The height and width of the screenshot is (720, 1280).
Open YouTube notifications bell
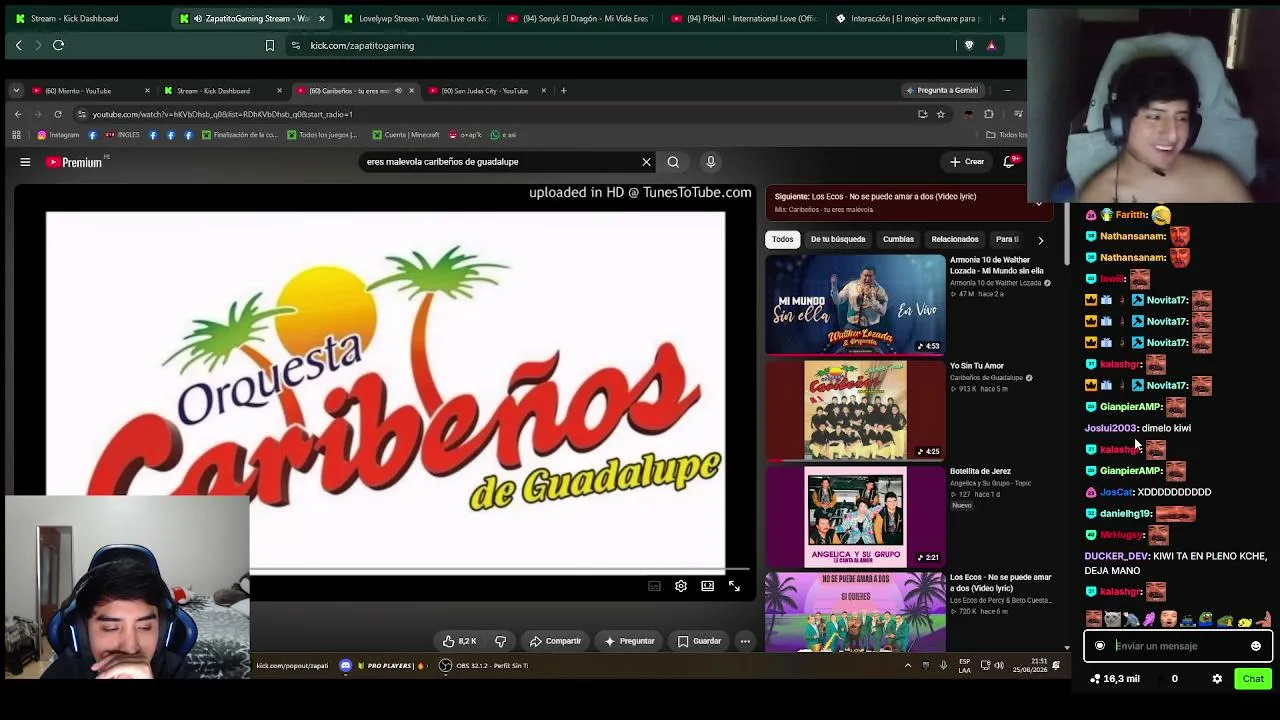coord(1010,162)
